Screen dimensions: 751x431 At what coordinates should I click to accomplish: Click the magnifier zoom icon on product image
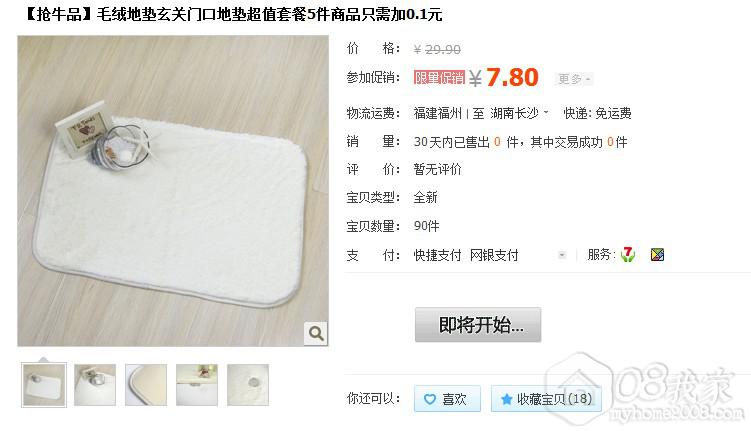[x=316, y=333]
